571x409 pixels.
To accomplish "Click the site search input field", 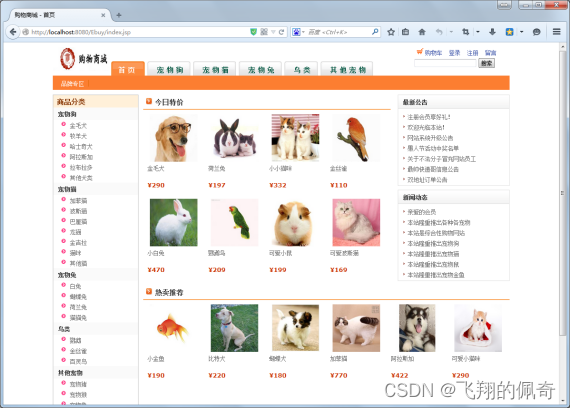I will (x=445, y=63).
